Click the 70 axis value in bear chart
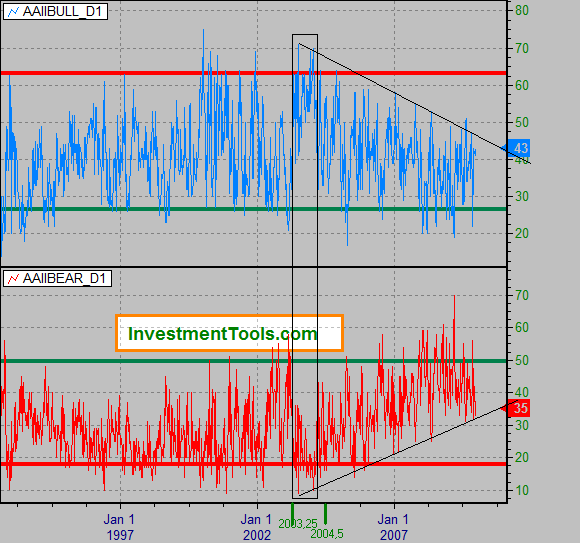 (522, 295)
